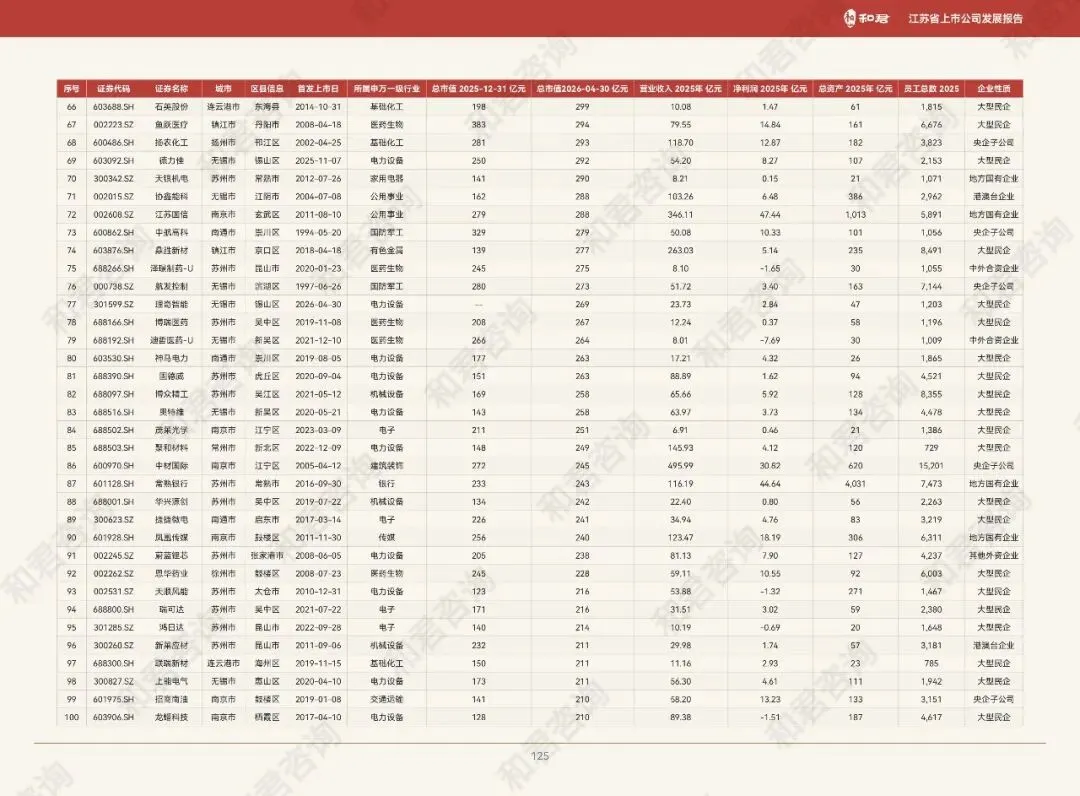Click the 总市值2026-04-30 亿元 header
1080x796 pixels.
click(x=582, y=89)
